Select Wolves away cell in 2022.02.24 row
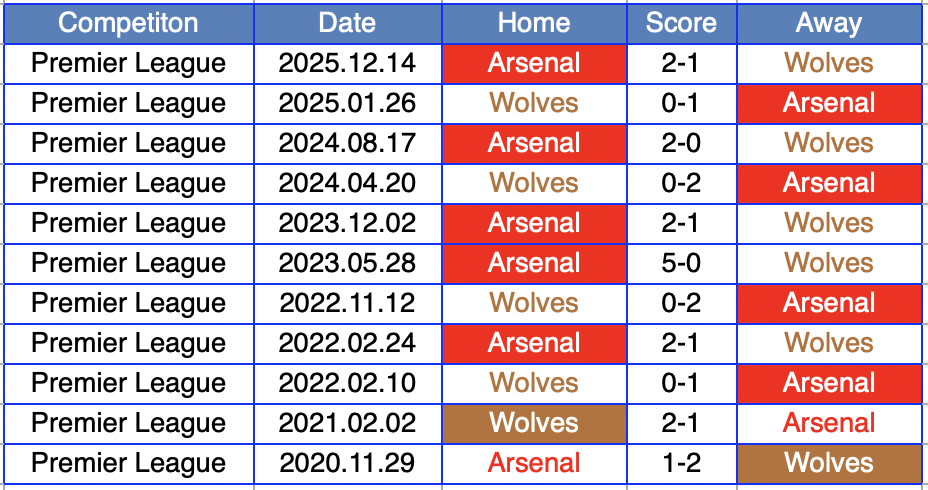Screen dimensions: 928x490 (829, 343)
